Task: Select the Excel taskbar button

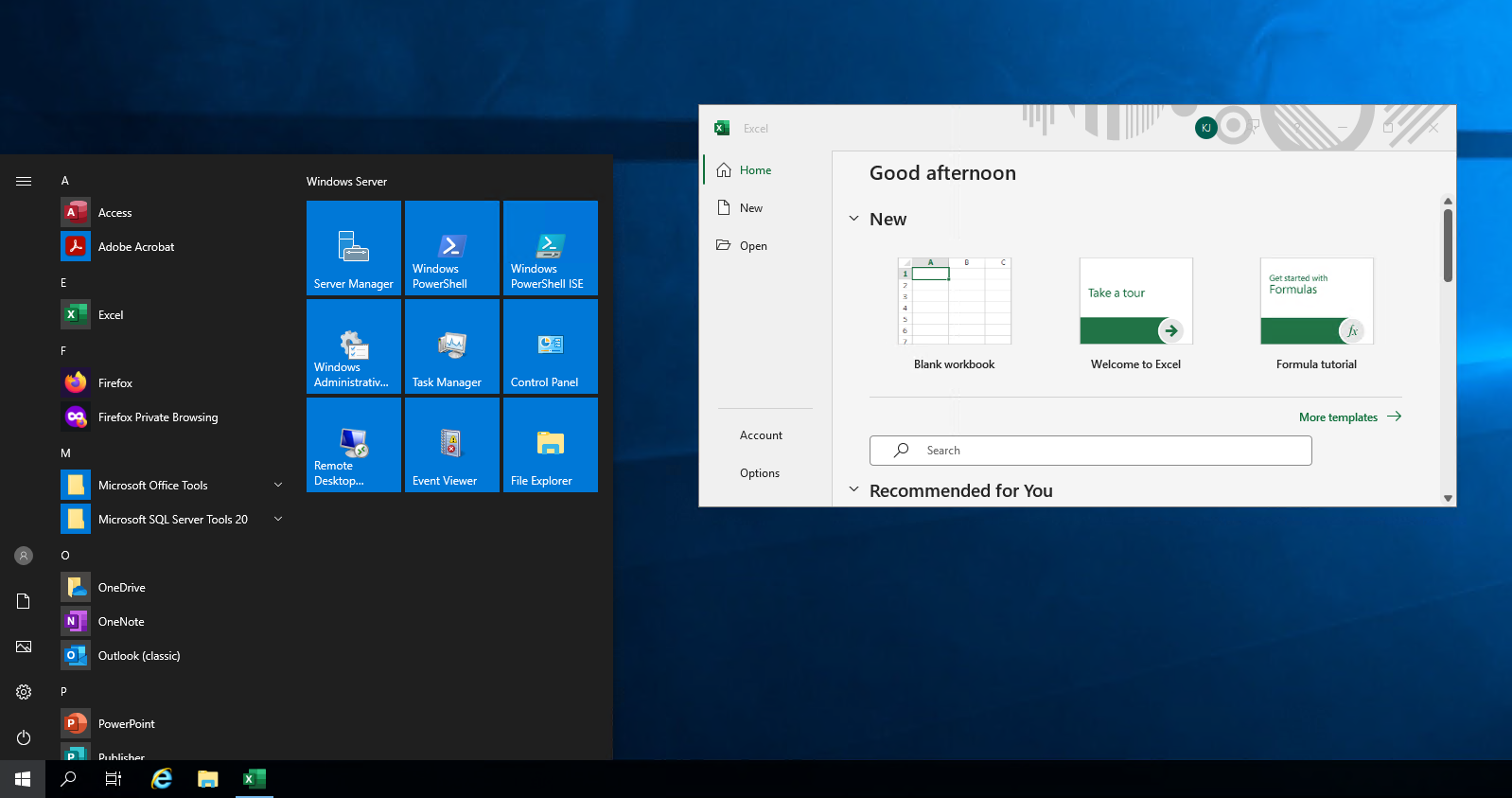Action: (254, 779)
